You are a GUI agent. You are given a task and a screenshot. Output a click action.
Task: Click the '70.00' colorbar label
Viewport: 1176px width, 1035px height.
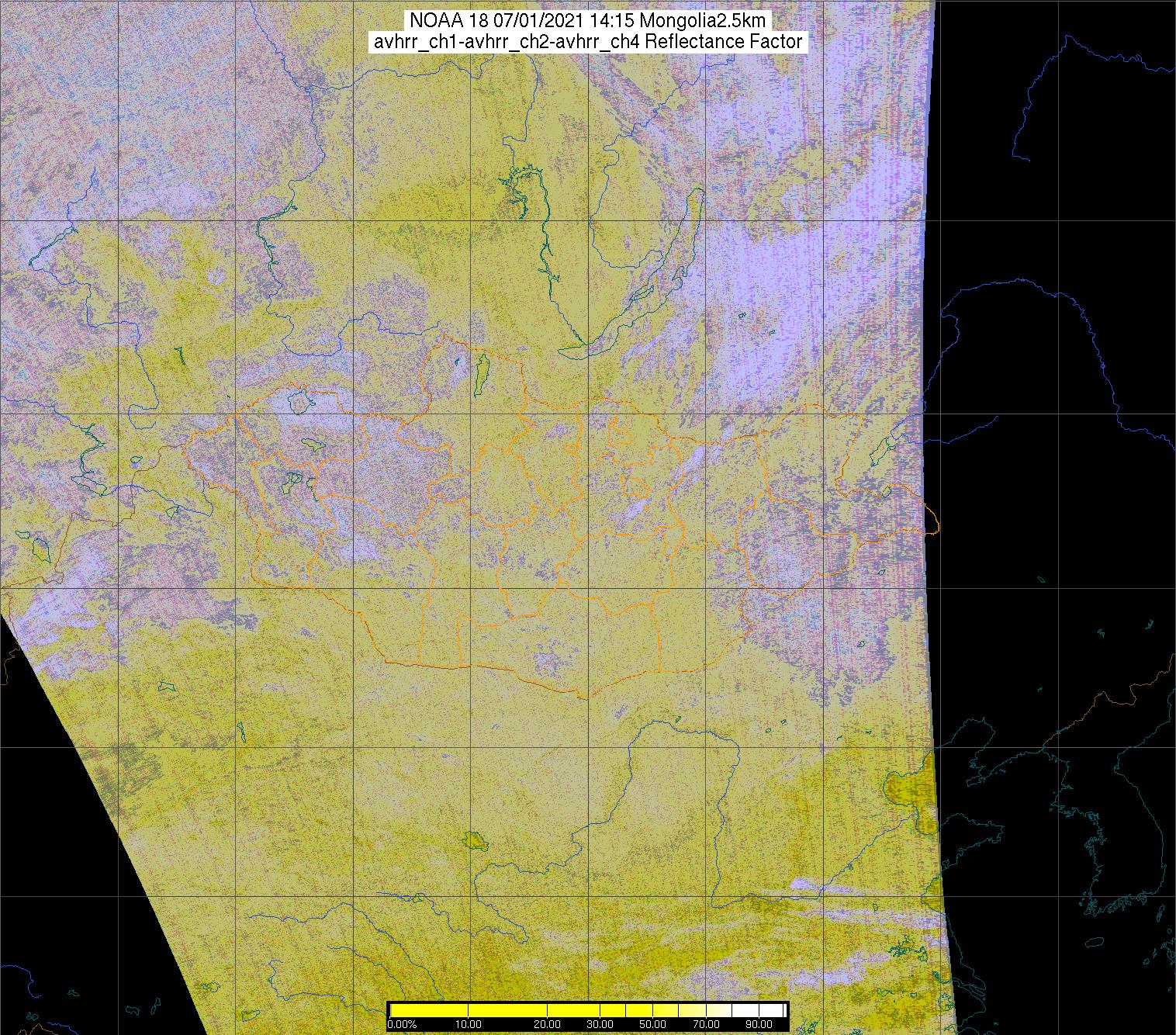tap(707, 1024)
